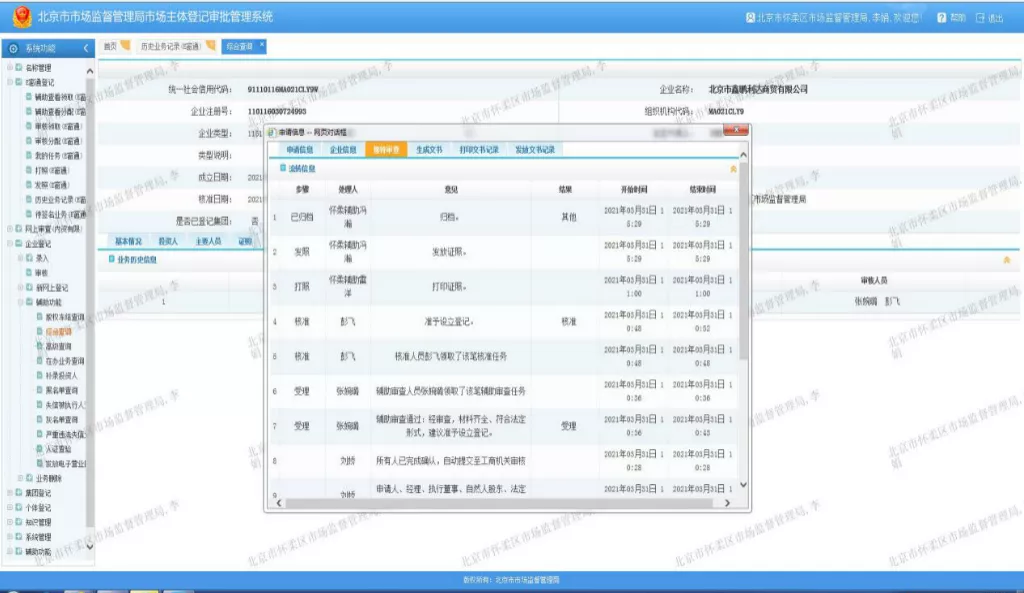This screenshot has width=1024, height=593.
Task: Switch to the 企业信息 tab in dialog
Action: click(x=342, y=149)
